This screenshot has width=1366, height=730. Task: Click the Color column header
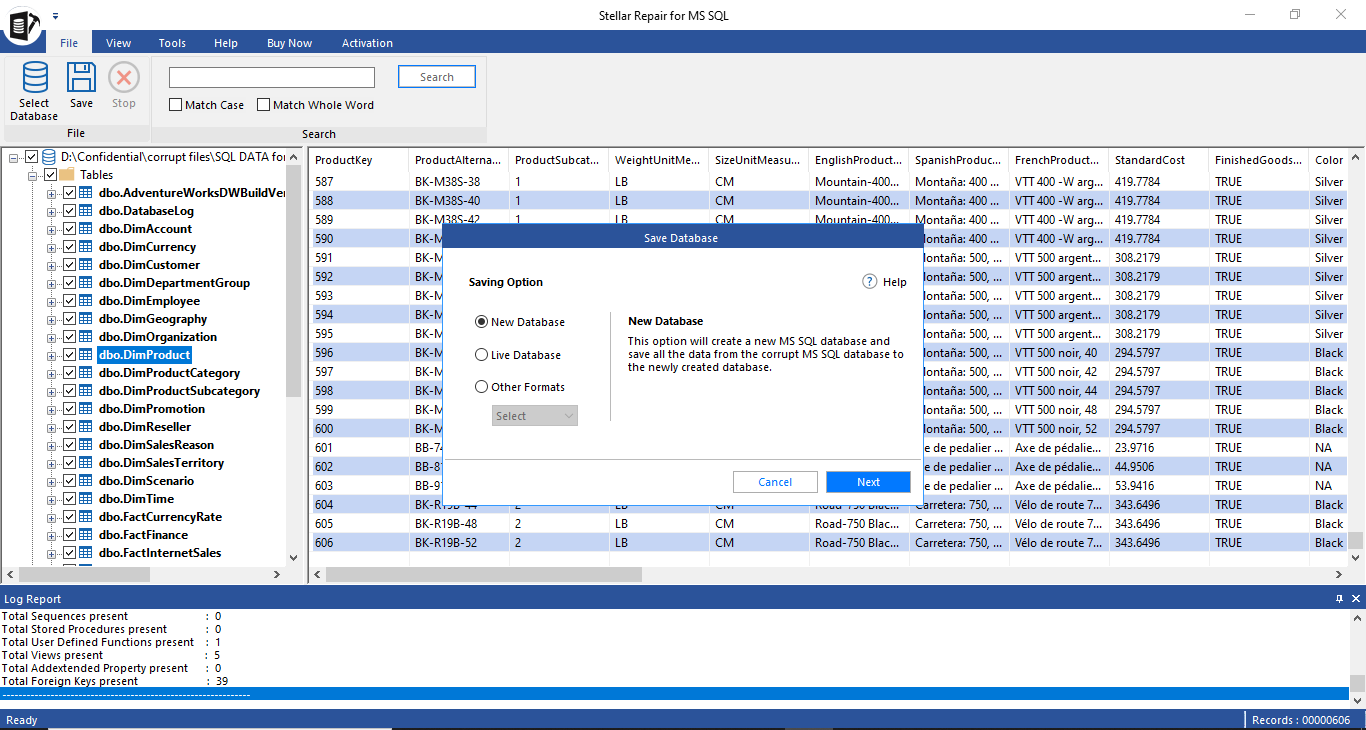1329,160
